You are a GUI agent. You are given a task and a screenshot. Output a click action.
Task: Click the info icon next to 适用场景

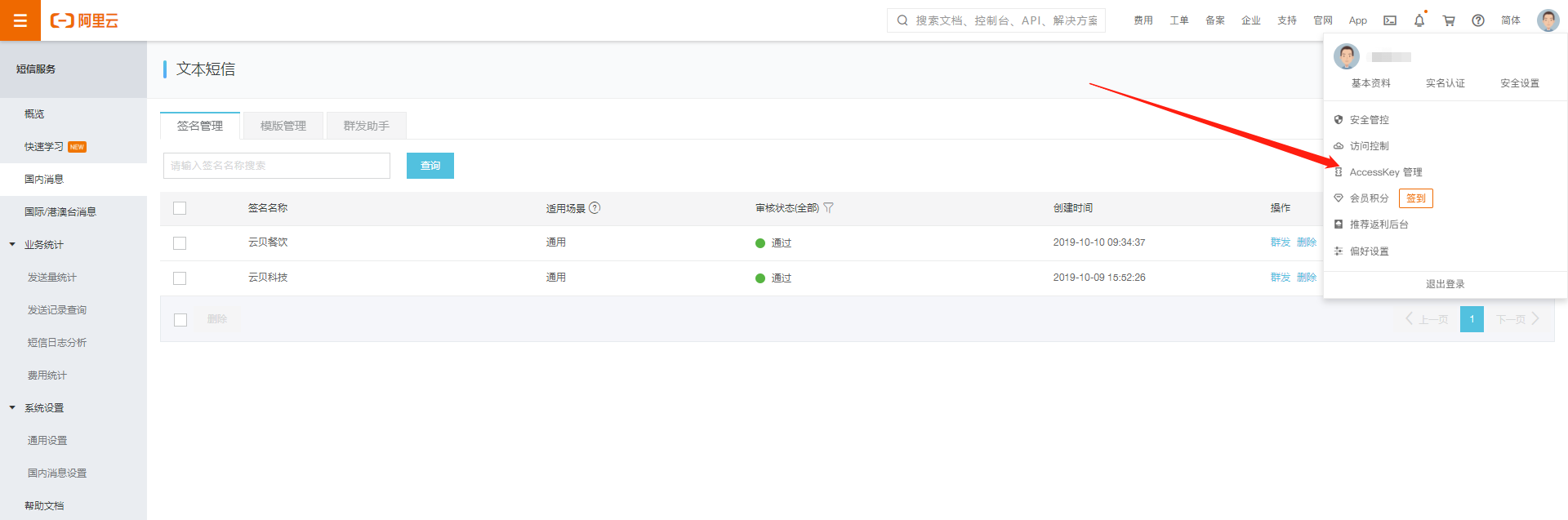click(x=595, y=208)
